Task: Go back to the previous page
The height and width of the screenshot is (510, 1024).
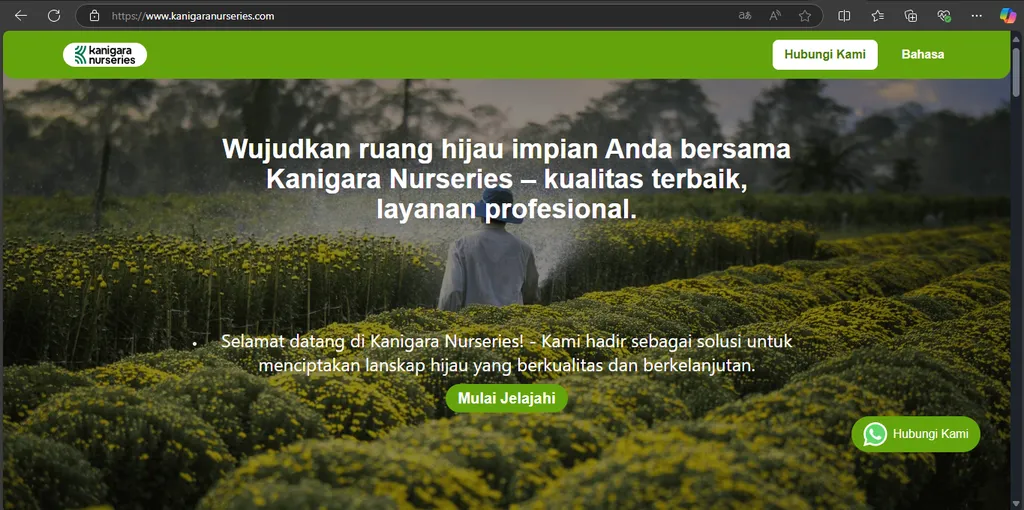Action: [x=21, y=16]
